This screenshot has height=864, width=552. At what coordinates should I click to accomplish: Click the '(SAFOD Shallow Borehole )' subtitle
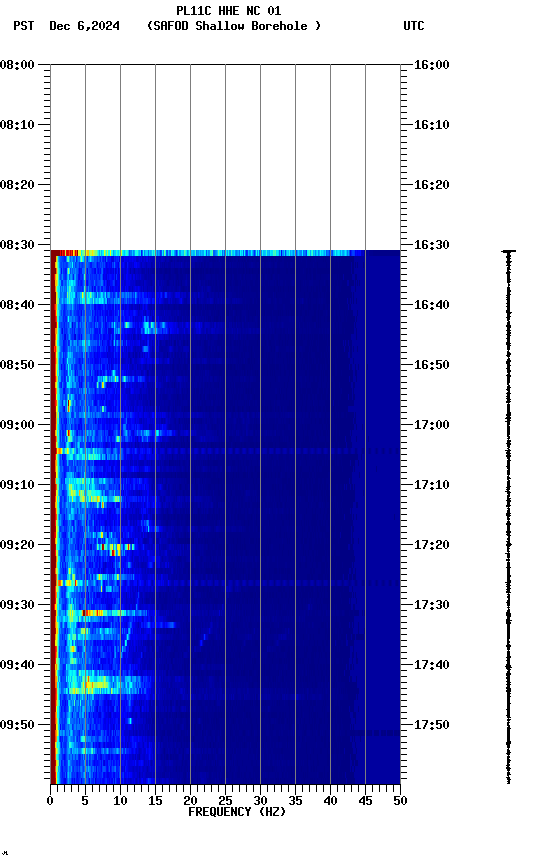pyautogui.click(x=234, y=26)
